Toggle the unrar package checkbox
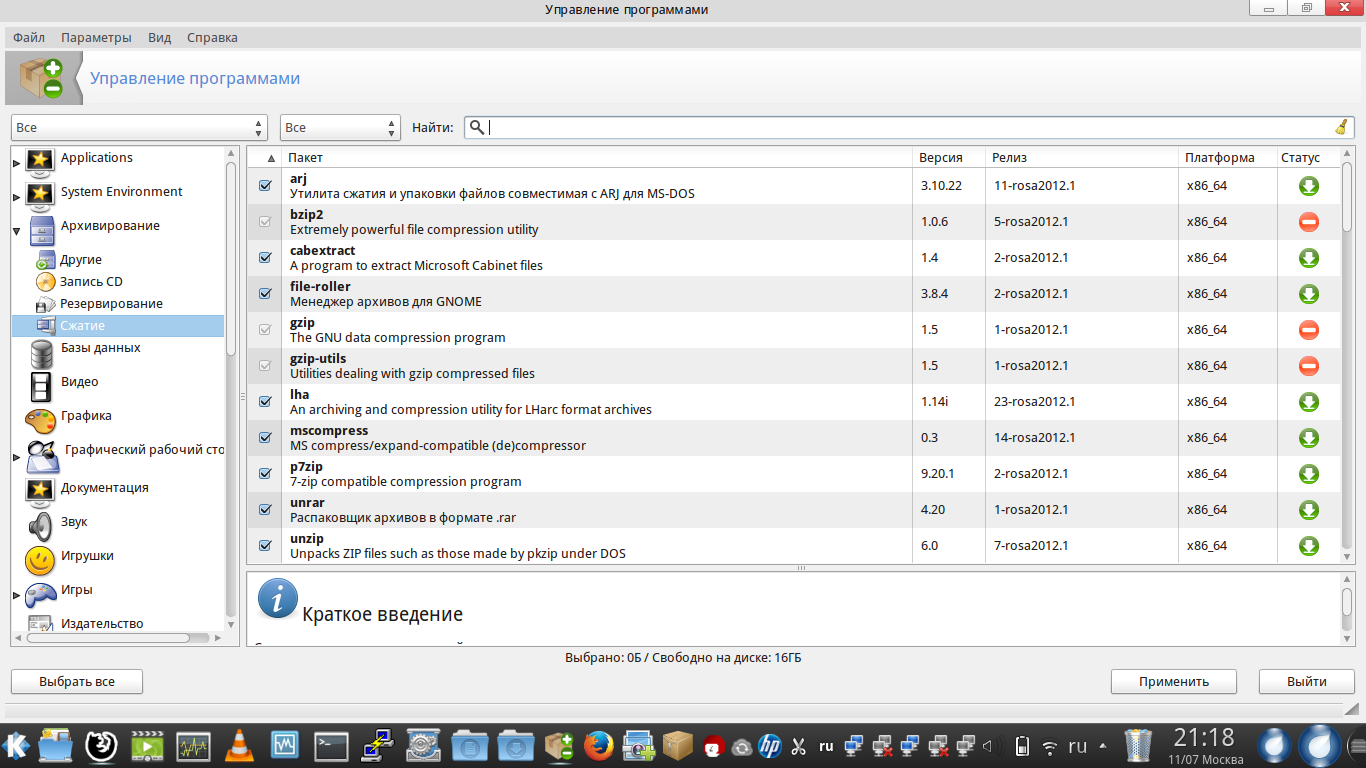Image resolution: width=1366 pixels, height=768 pixels. click(265, 510)
